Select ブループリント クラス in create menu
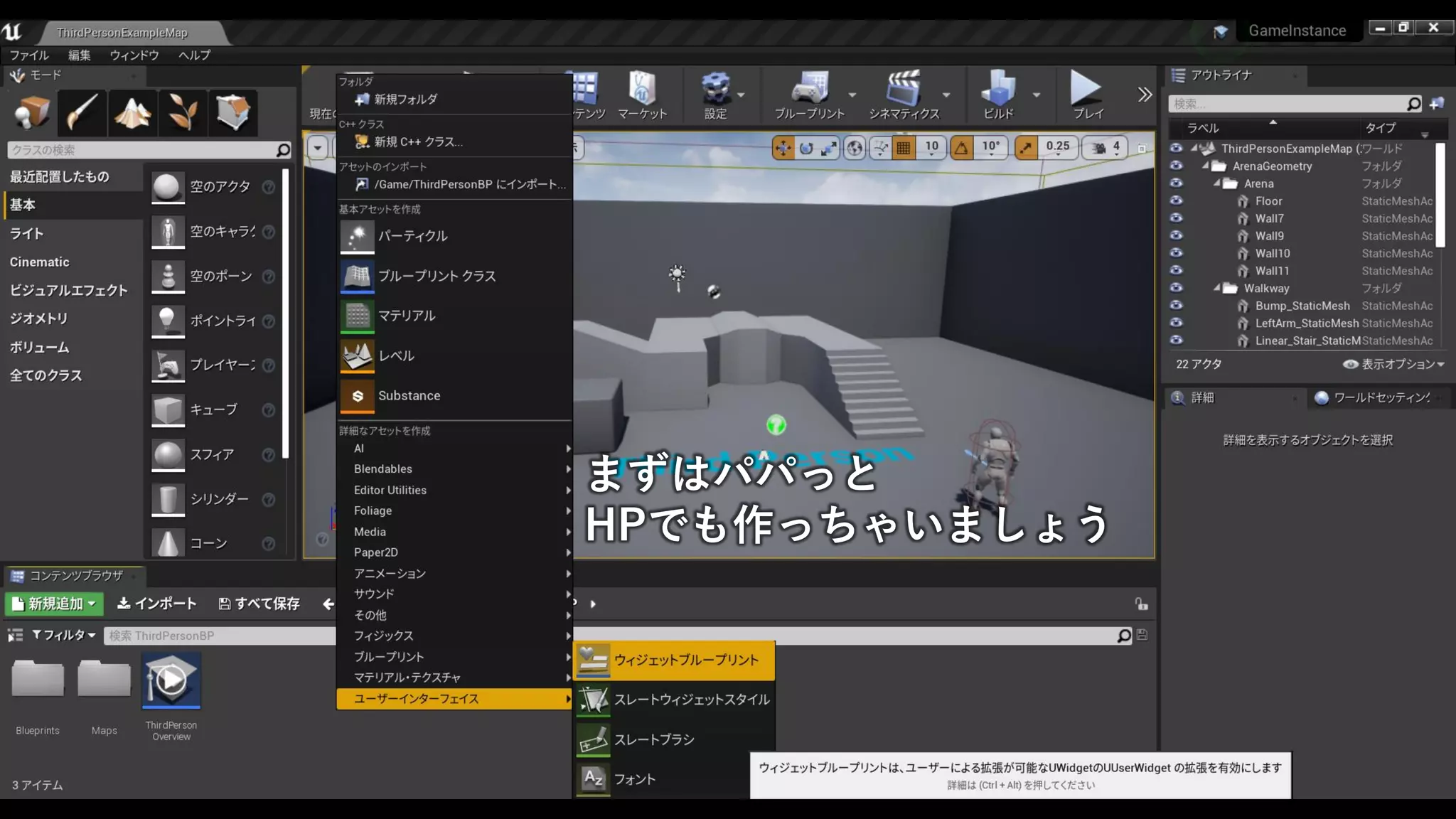This screenshot has width=1456, height=819. (437, 276)
